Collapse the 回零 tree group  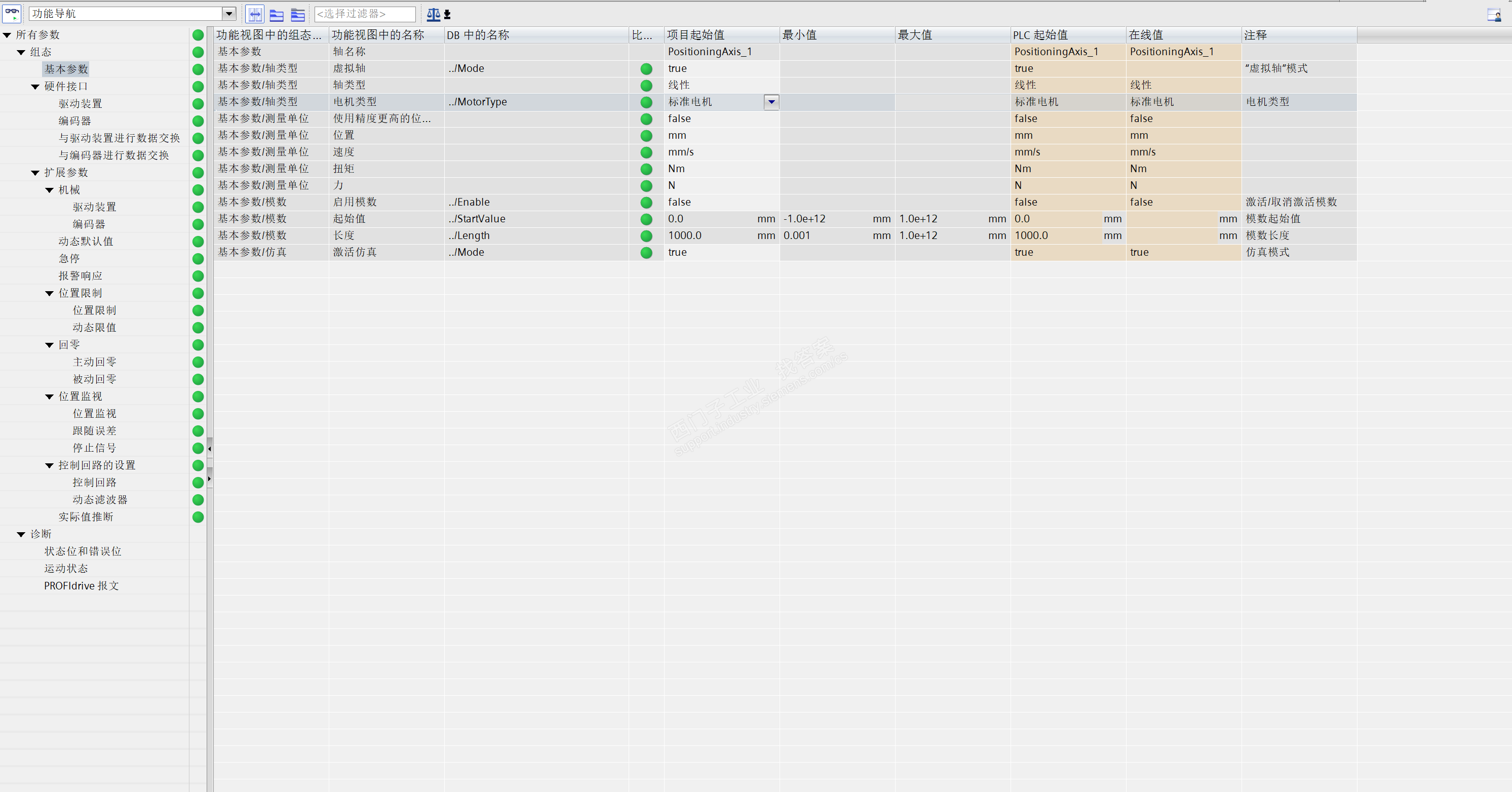(x=49, y=345)
